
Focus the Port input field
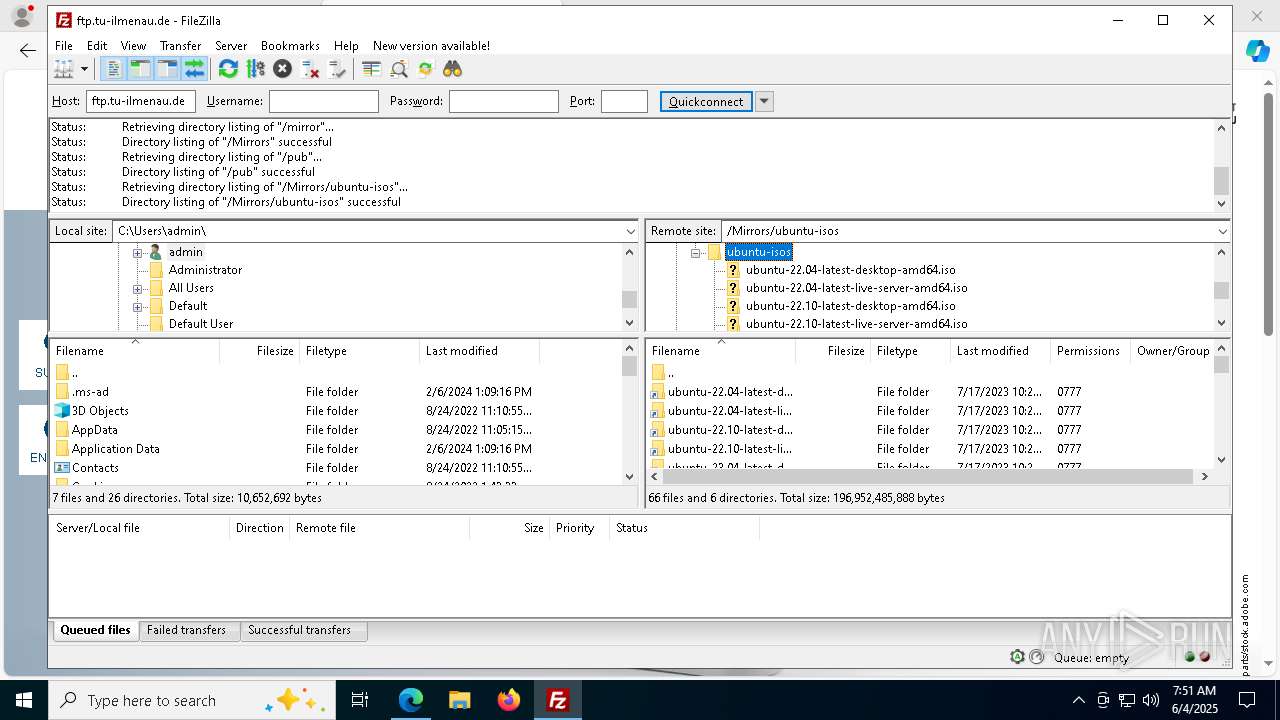point(624,101)
